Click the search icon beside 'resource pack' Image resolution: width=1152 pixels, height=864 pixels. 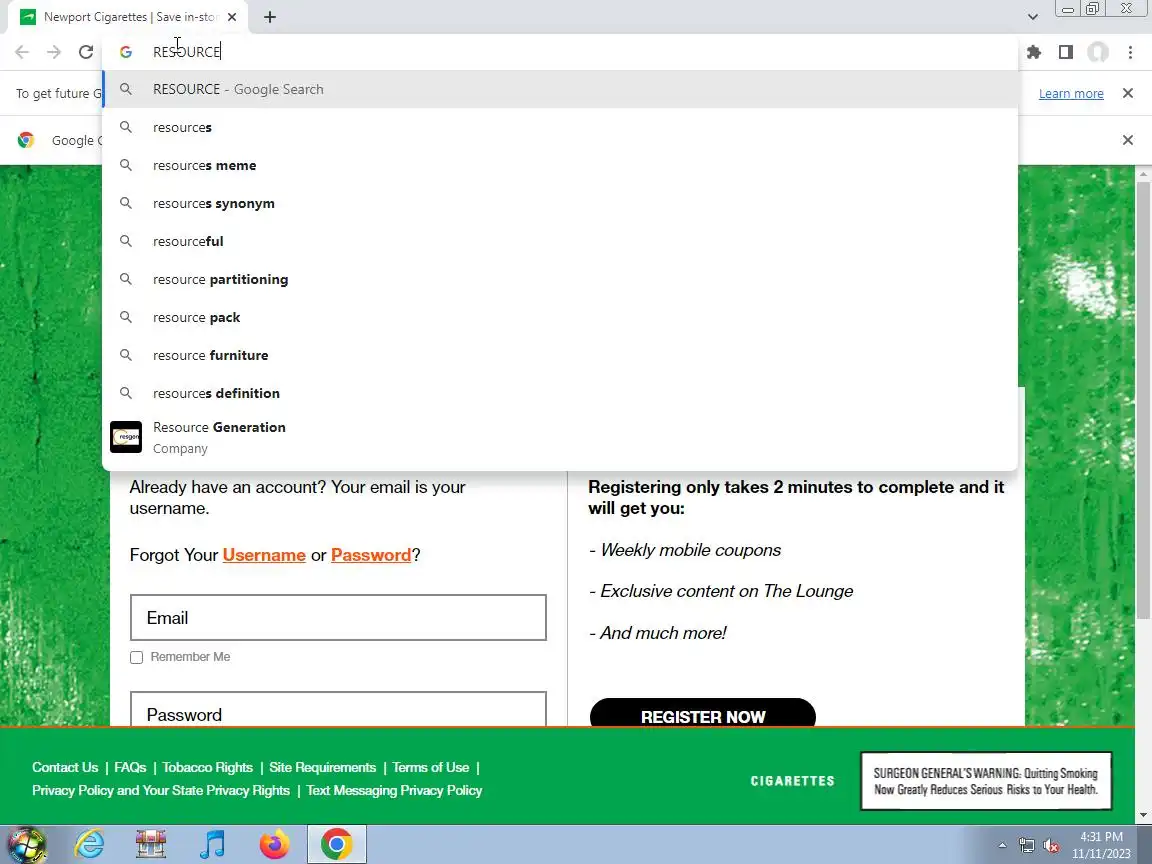click(x=126, y=317)
